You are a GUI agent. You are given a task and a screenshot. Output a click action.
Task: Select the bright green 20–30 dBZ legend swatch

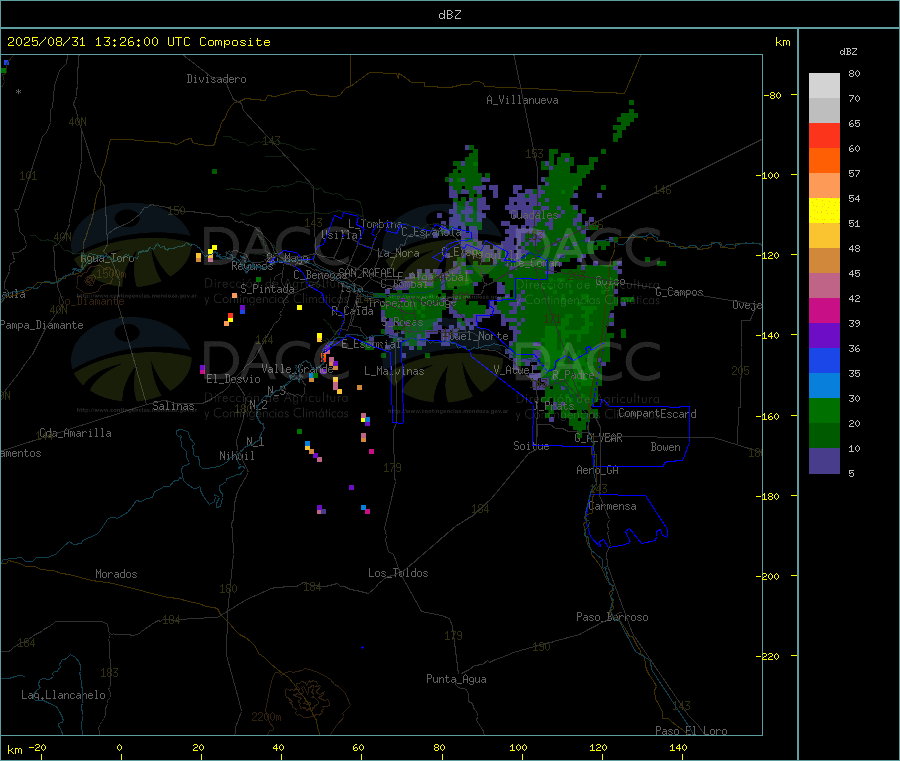[x=824, y=410]
